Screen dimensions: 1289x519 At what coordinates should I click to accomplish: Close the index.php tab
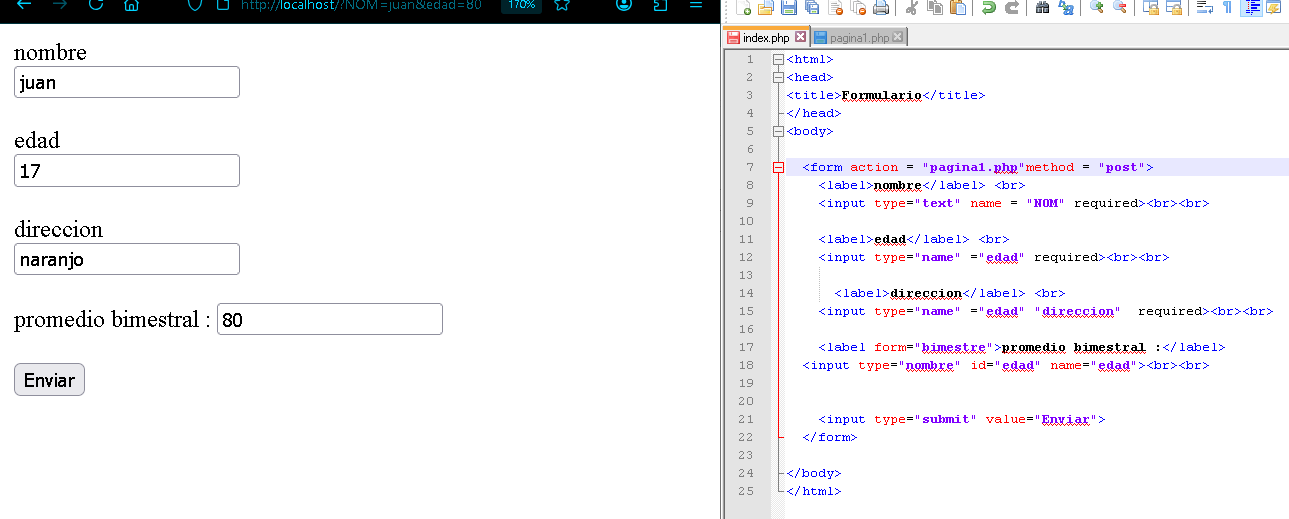[800, 37]
